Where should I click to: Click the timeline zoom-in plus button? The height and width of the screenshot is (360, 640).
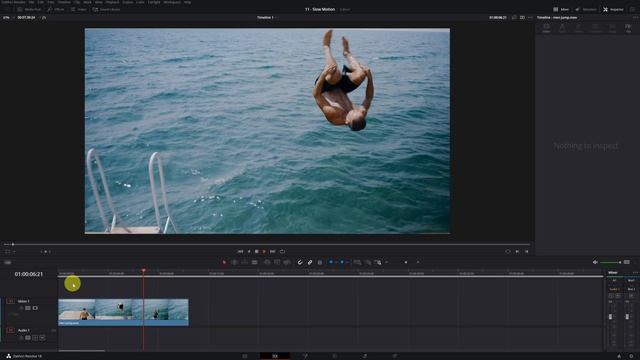tap(418, 262)
